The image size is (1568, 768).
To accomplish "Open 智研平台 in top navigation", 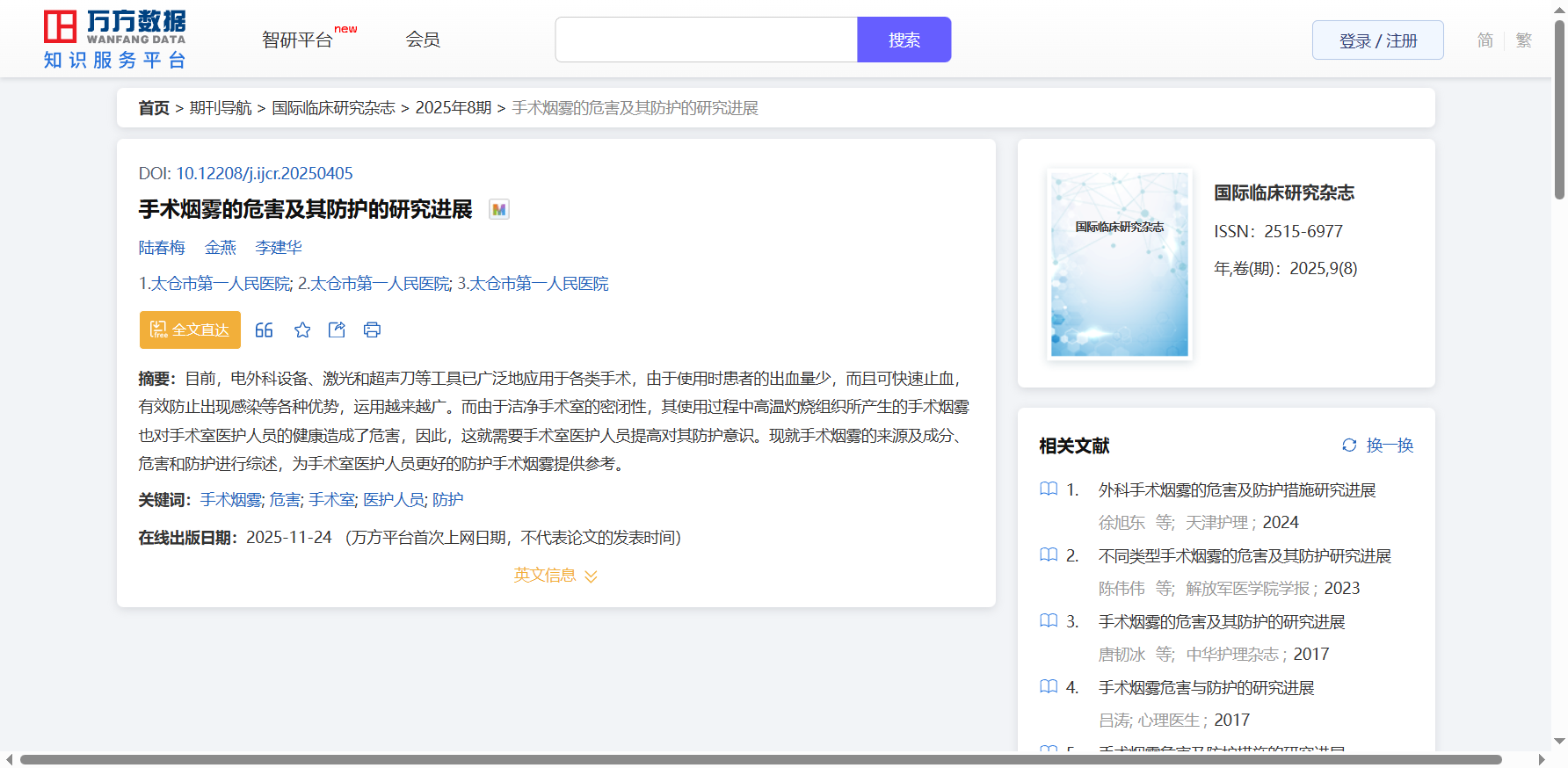I will click(x=298, y=40).
